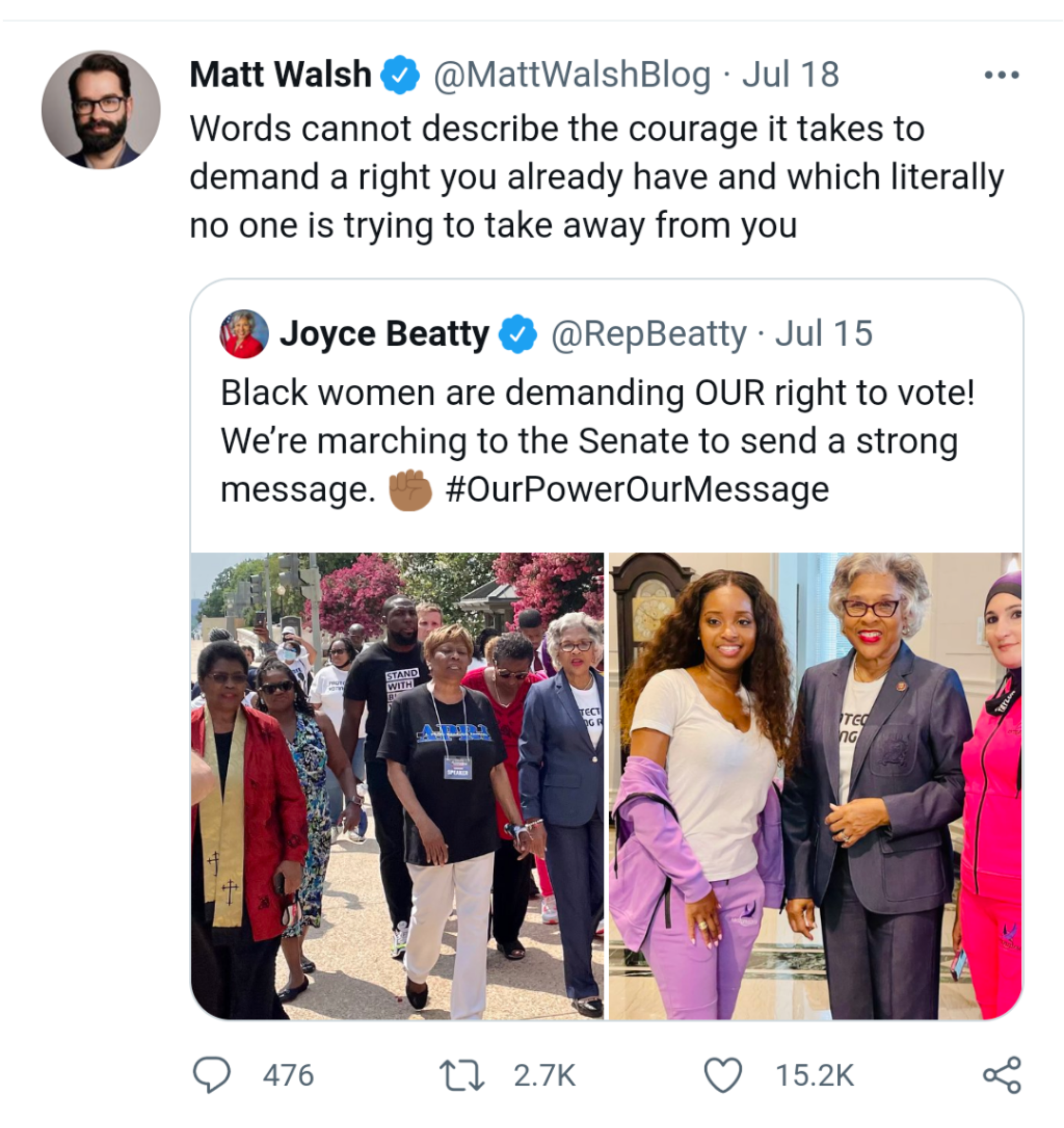This screenshot has height=1128, width=1064.
Task: Click the Joyce Beatty display name
Action: pos(384,334)
